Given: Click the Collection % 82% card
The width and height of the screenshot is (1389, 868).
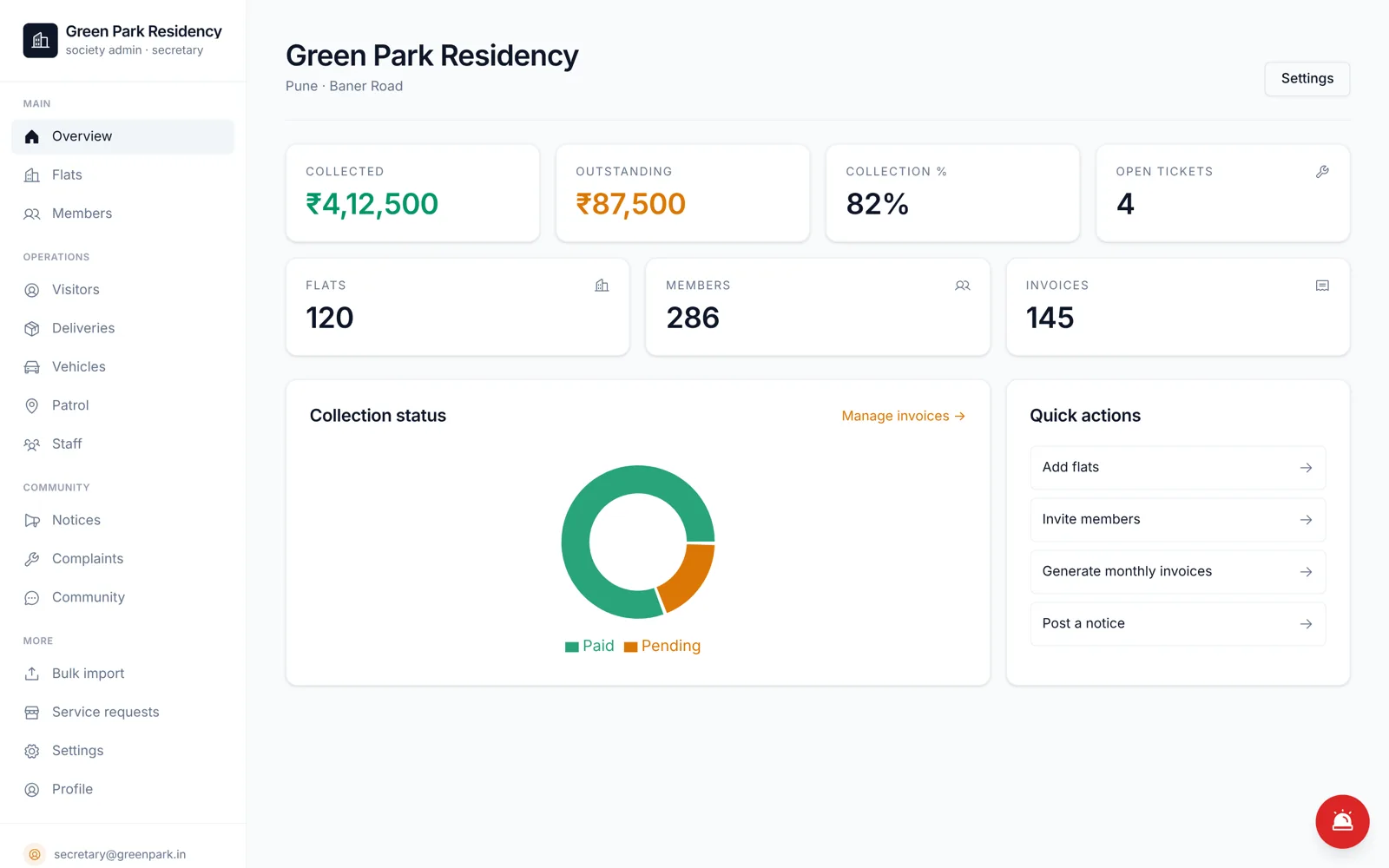Looking at the screenshot, I should [952, 193].
